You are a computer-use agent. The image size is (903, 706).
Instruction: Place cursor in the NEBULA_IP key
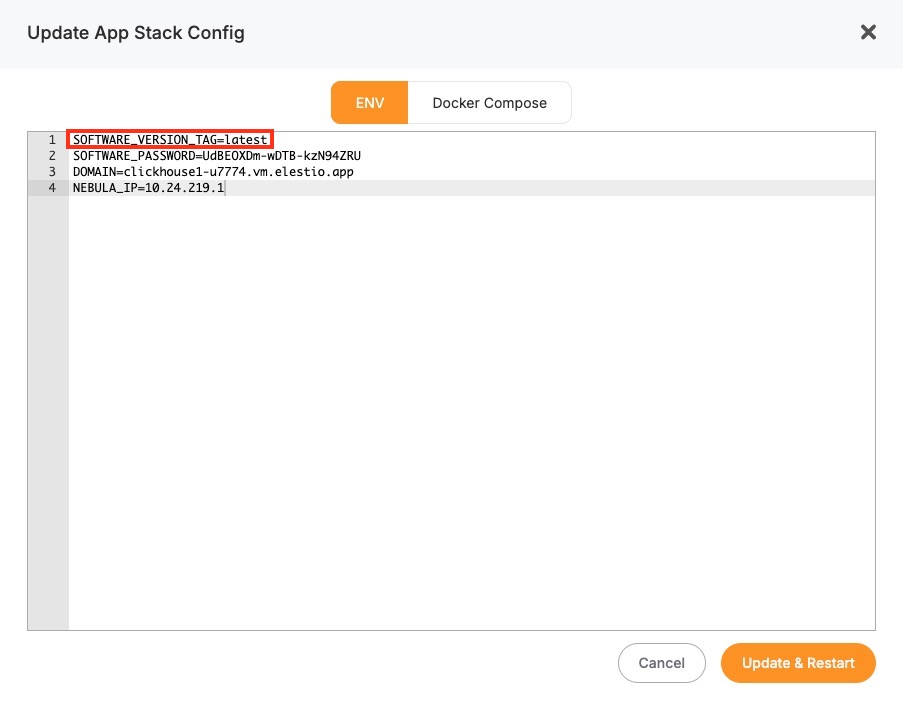[x=104, y=188]
